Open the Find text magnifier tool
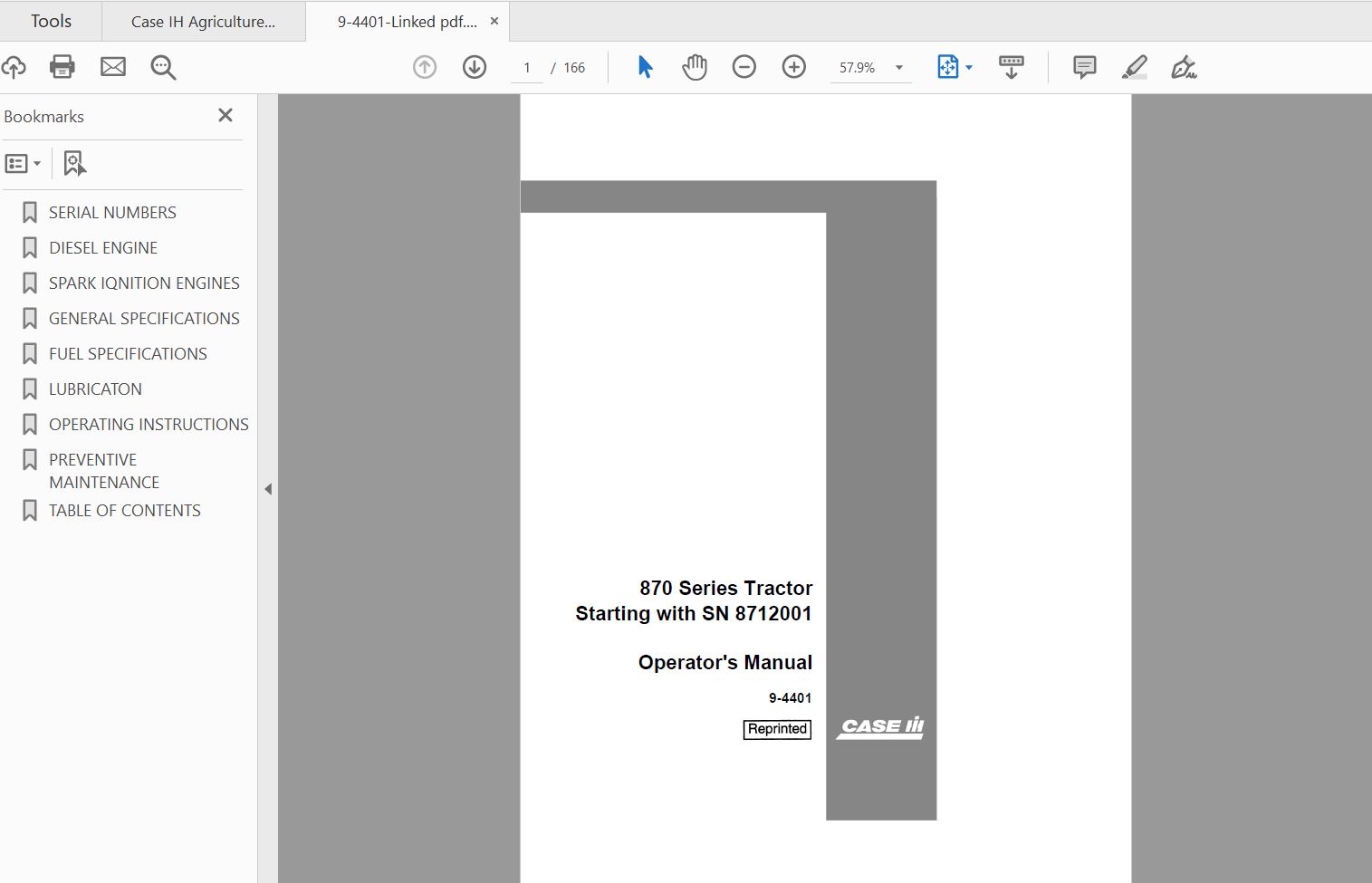The image size is (1372, 883). coord(163,67)
